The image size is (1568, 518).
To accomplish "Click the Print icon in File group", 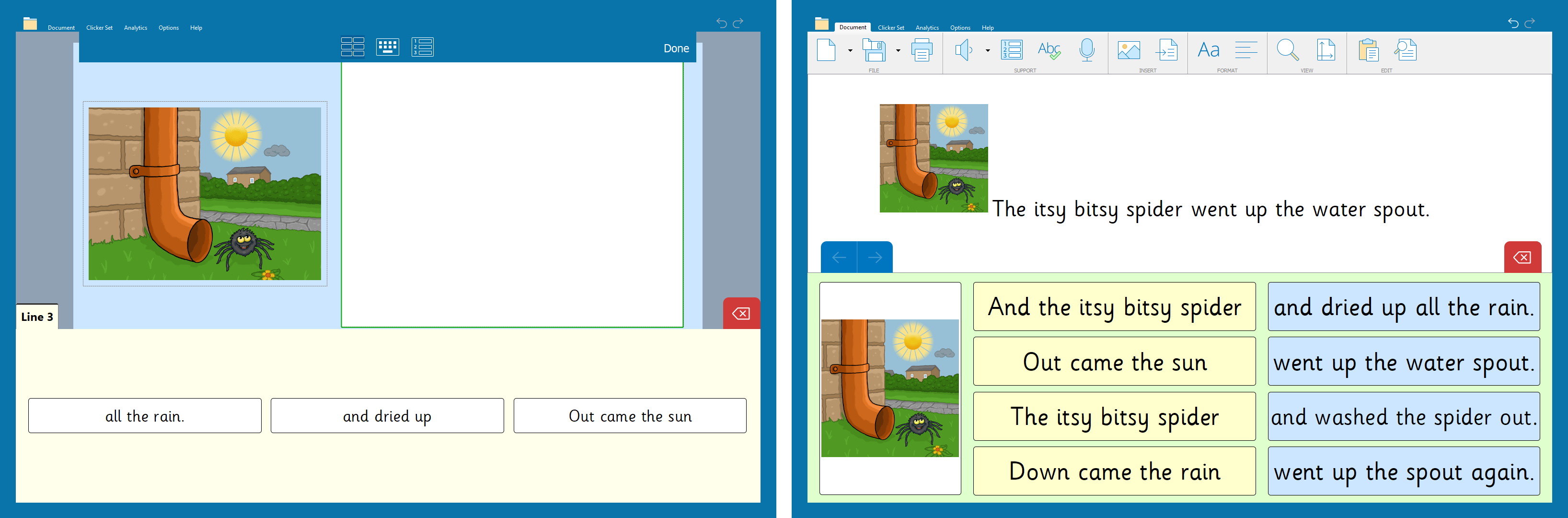I will click(x=922, y=50).
